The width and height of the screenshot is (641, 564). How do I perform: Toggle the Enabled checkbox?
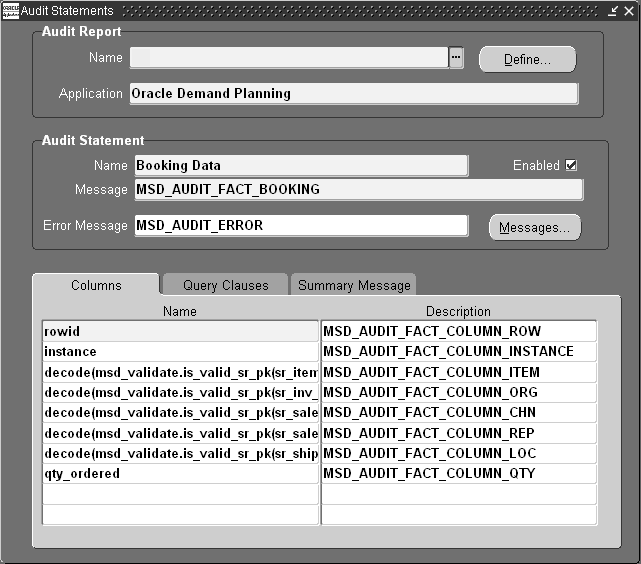(x=571, y=165)
